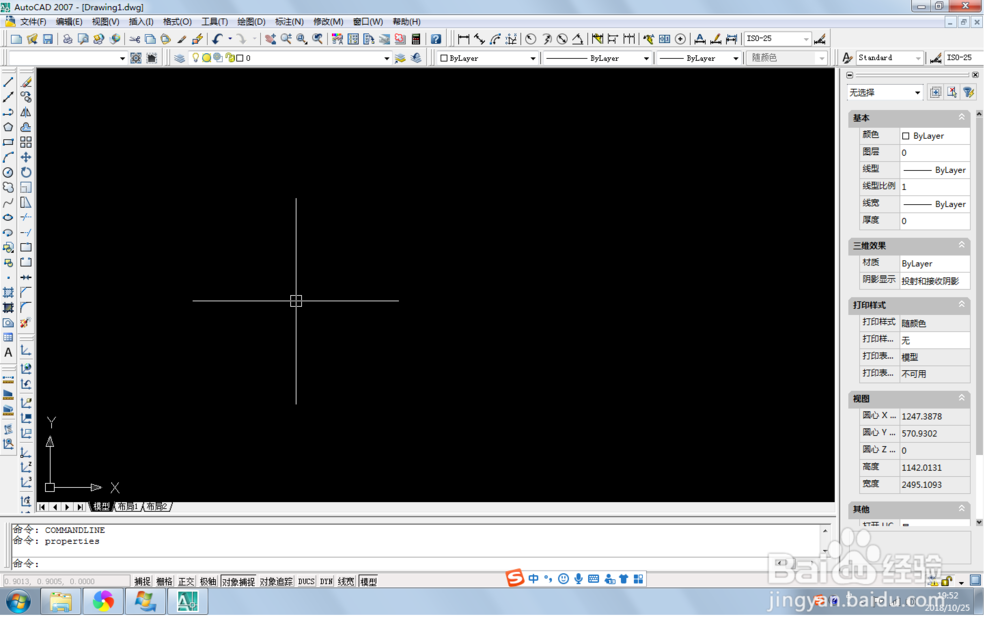Open the 文件(F) menu

33,22
